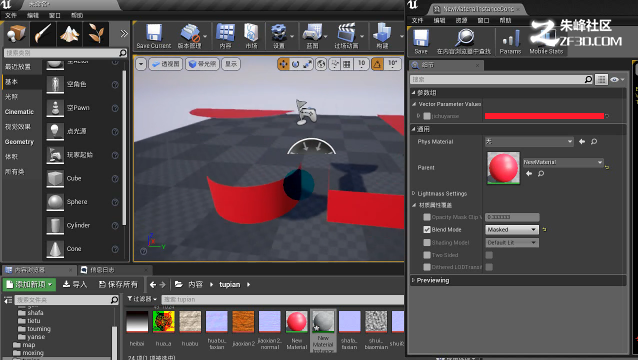Image resolution: width=638 pixels, height=360 pixels.
Task: Toggle the vector parameter override checkbox
Action: [427, 116]
